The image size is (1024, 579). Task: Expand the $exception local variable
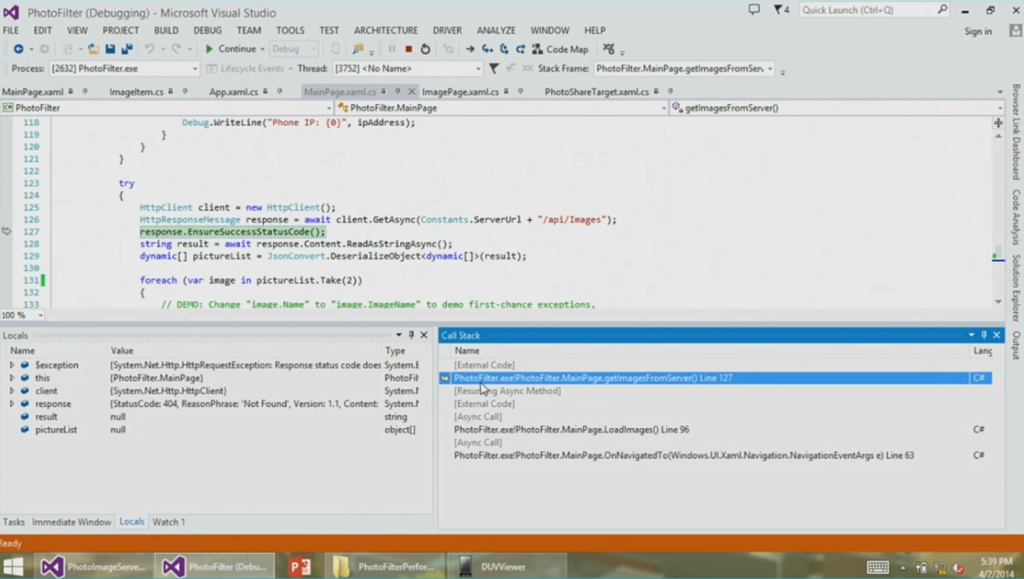12,365
